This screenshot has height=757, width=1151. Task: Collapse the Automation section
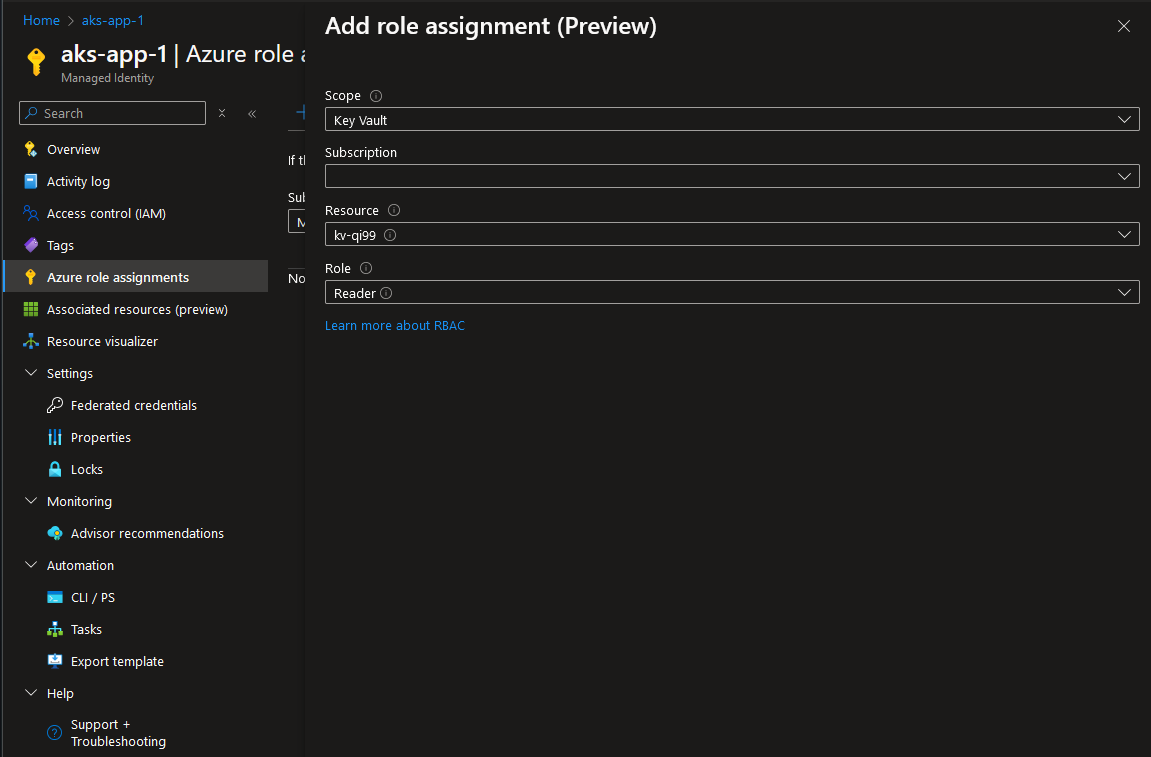30,565
